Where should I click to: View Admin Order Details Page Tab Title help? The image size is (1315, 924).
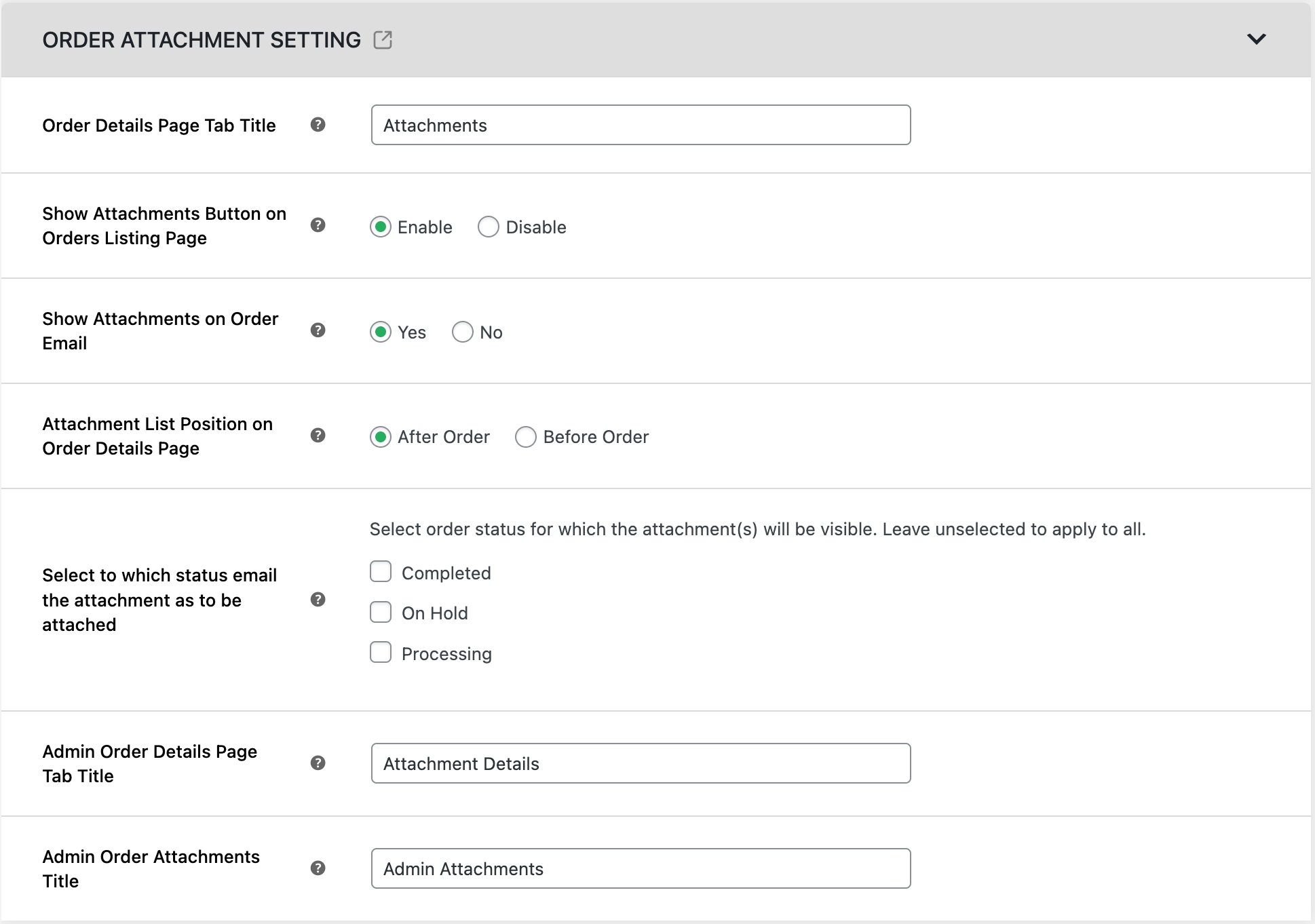click(318, 763)
